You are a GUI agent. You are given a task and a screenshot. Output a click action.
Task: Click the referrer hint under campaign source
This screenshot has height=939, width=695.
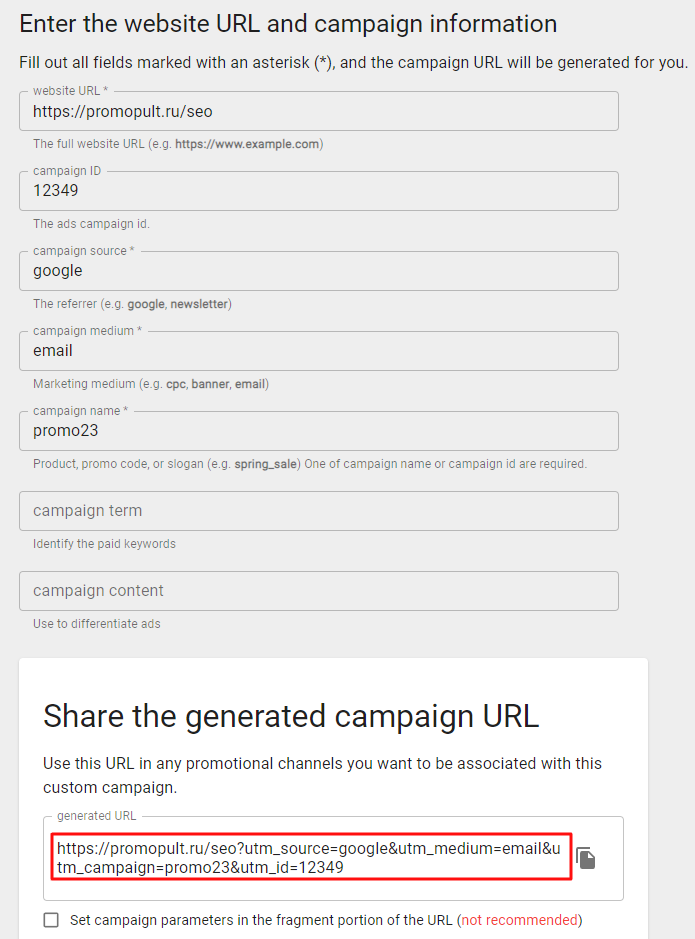tap(132, 304)
